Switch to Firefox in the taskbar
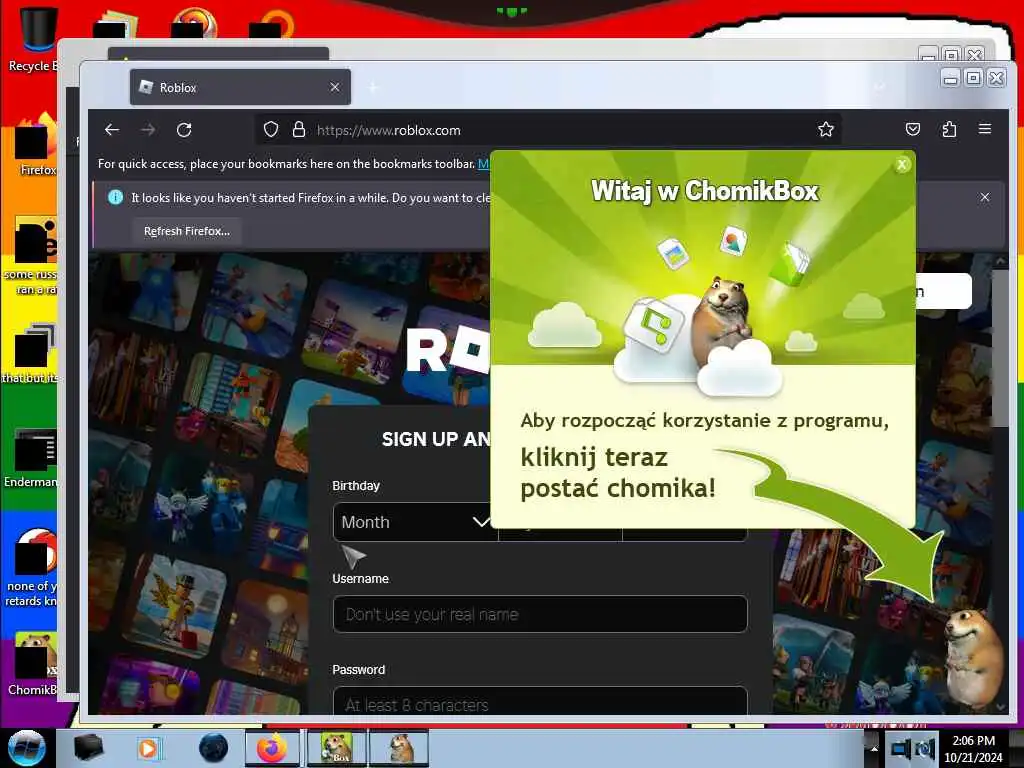 click(272, 748)
